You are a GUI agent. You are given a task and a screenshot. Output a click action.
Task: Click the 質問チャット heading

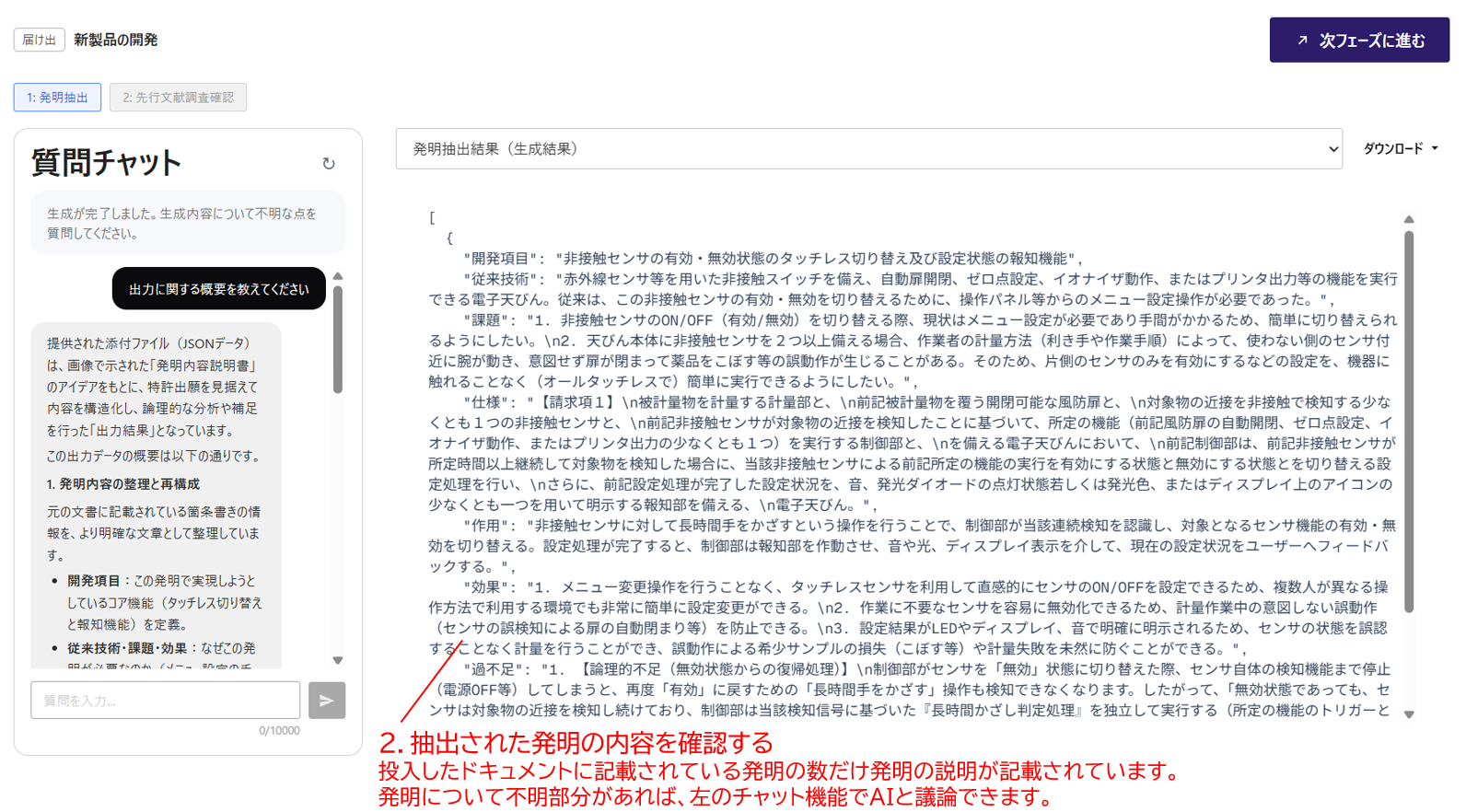coord(106,163)
